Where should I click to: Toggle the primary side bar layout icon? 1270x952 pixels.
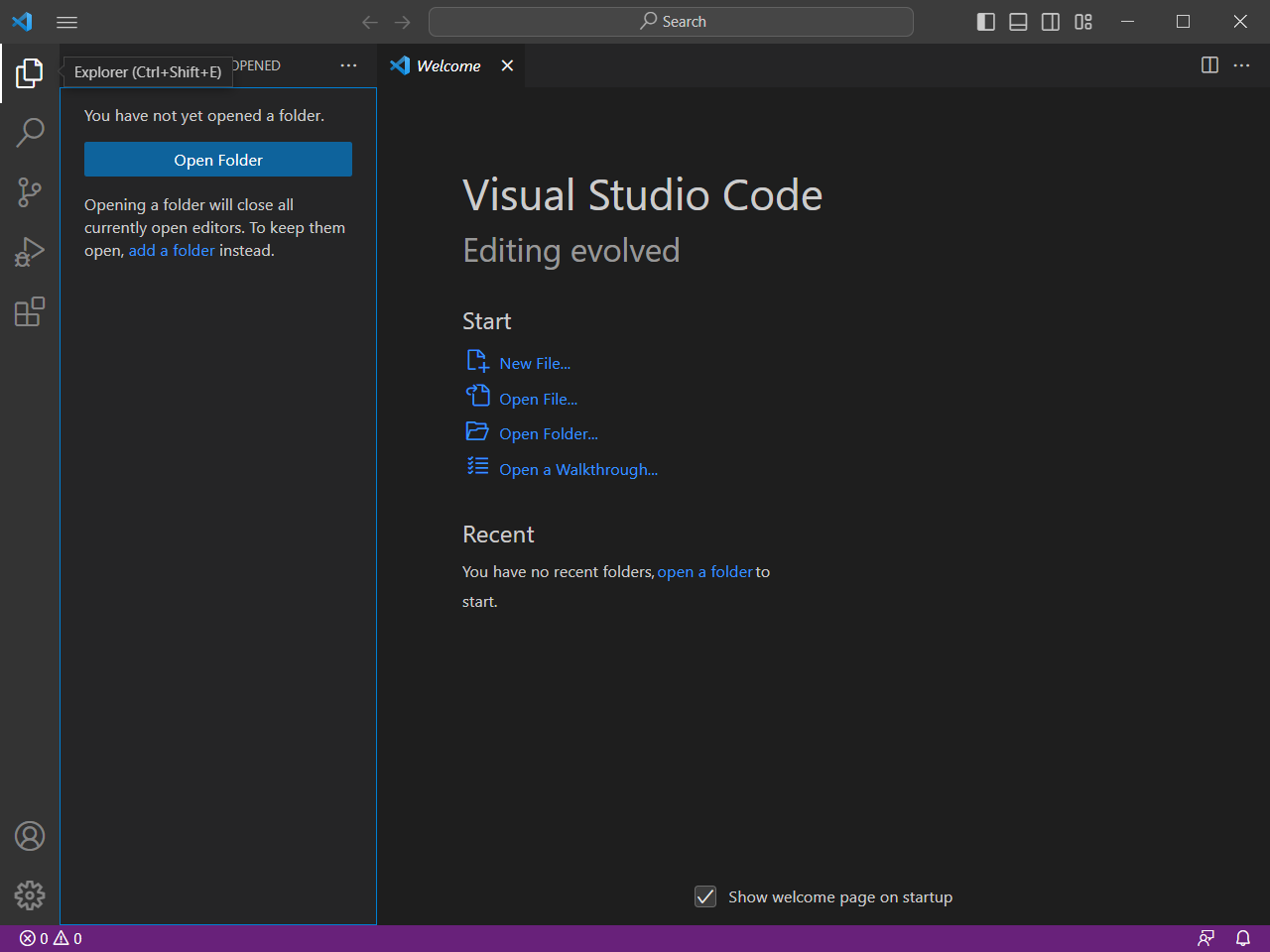tap(986, 22)
